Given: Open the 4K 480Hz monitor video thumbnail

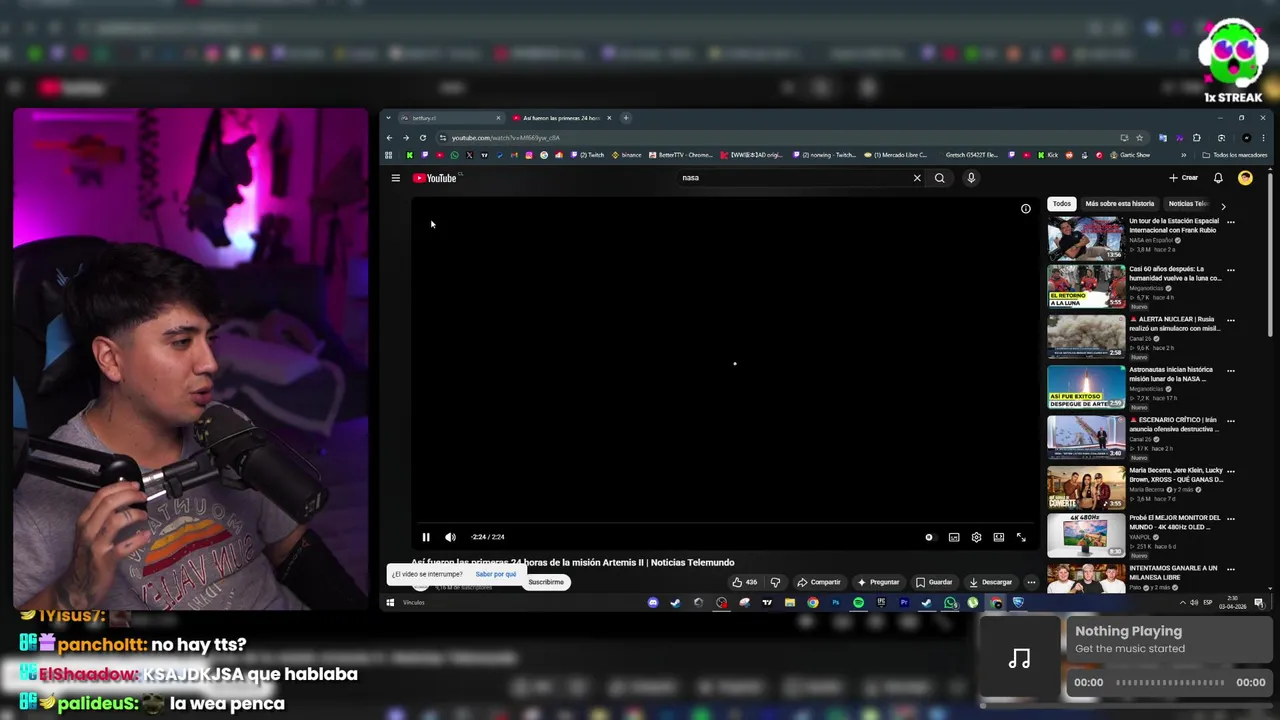Looking at the screenshot, I should pyautogui.click(x=1086, y=536).
